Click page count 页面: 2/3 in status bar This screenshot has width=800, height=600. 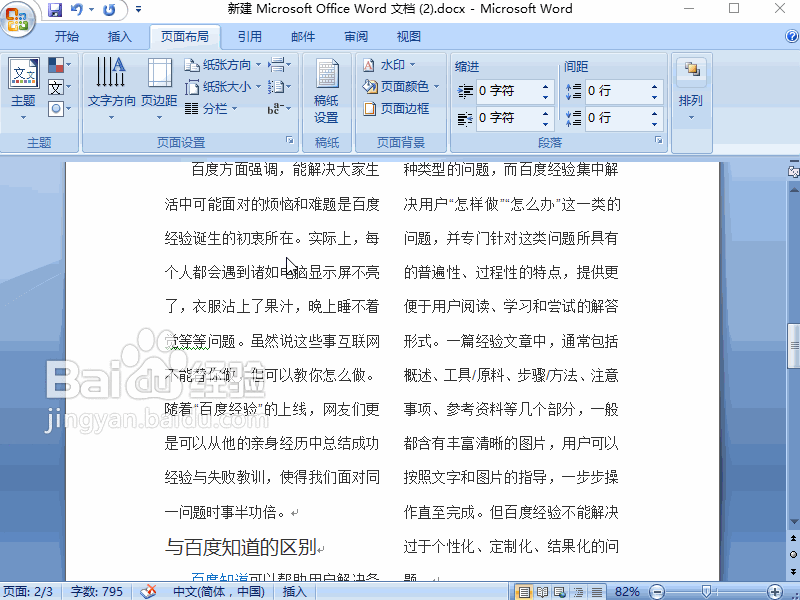pyautogui.click(x=29, y=591)
